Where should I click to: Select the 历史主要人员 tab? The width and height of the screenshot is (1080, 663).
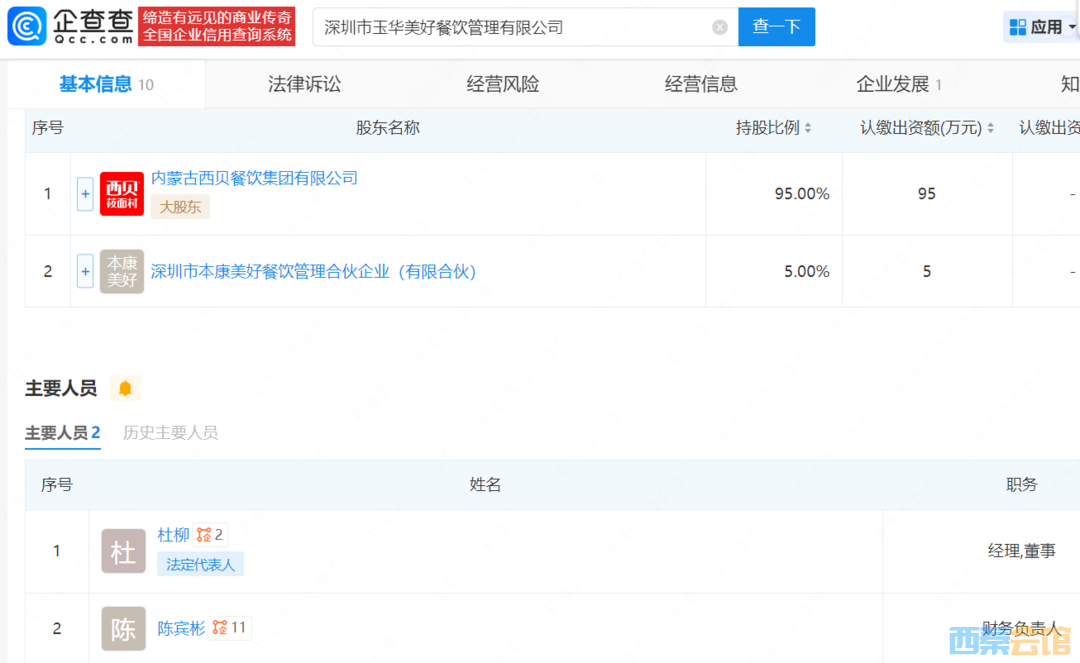(x=170, y=433)
